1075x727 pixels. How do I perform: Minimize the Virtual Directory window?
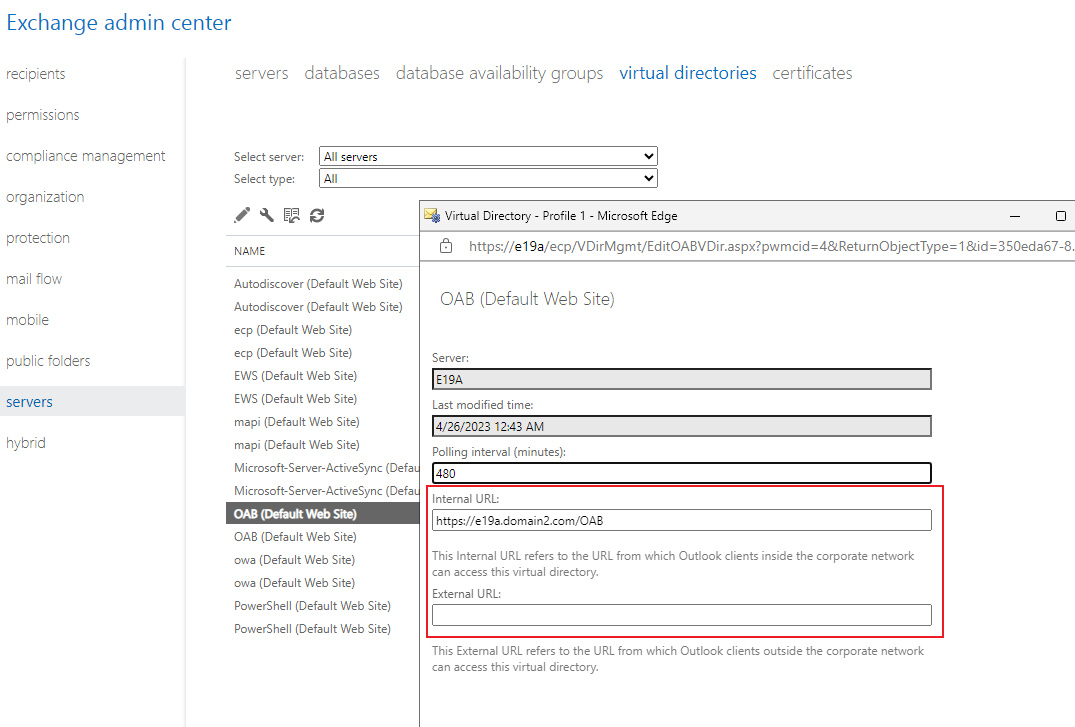1015,216
